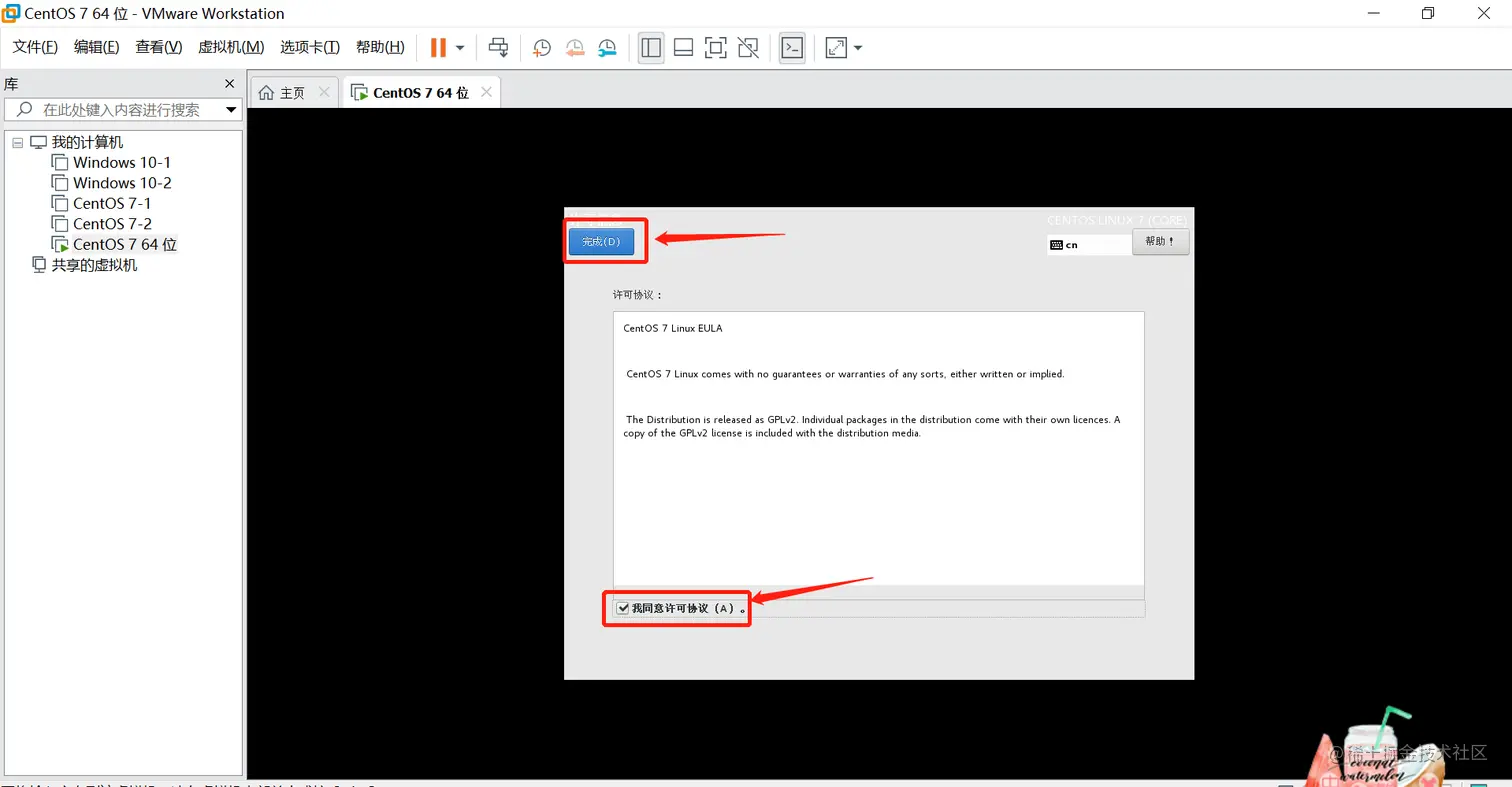Viewport: 1512px width, 787px height.
Task: Open the stretch display dropdown arrow
Action: (858, 47)
